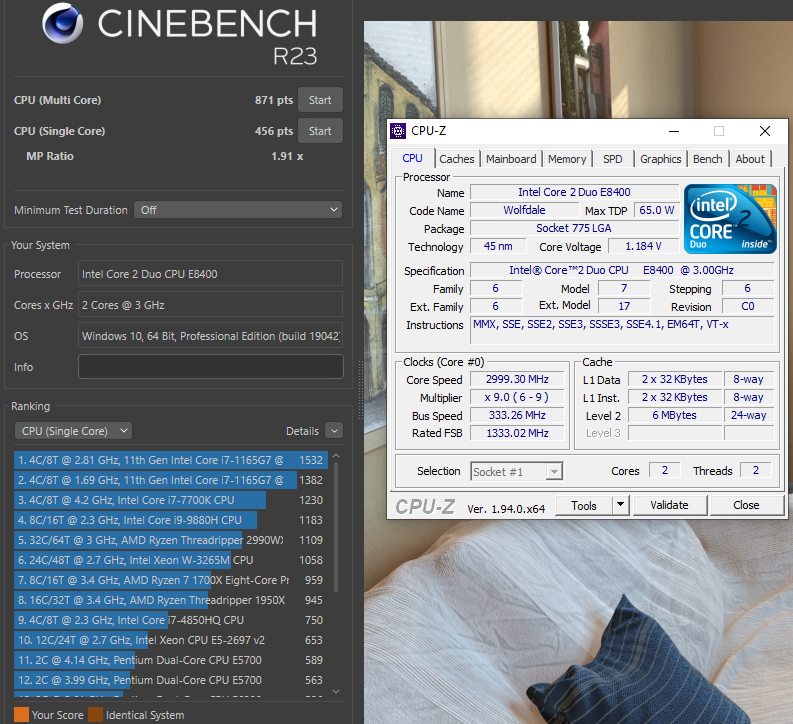Open the CPU (Single Core) ranking dropdown
The width and height of the screenshot is (793, 724).
click(73, 431)
